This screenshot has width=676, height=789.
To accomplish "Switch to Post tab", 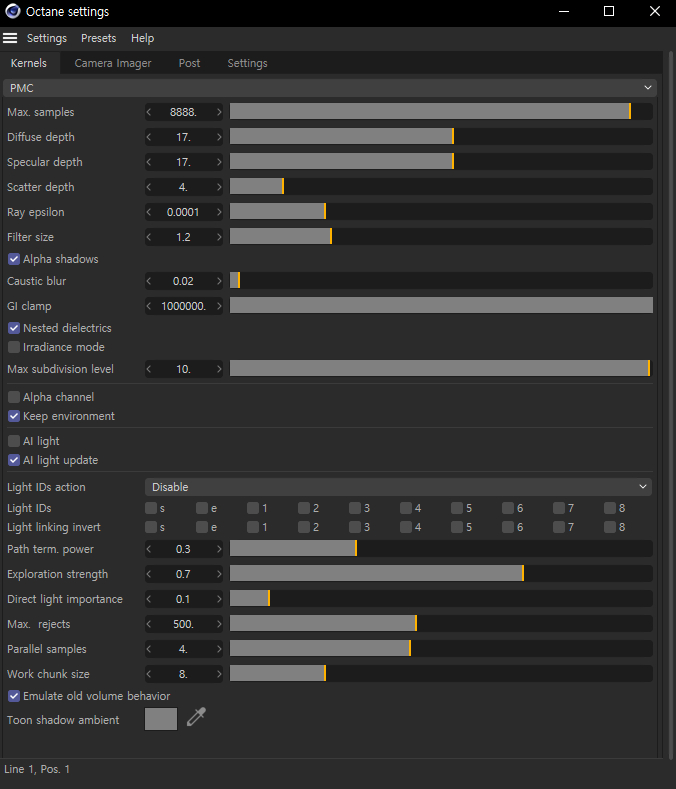I will click(x=189, y=63).
